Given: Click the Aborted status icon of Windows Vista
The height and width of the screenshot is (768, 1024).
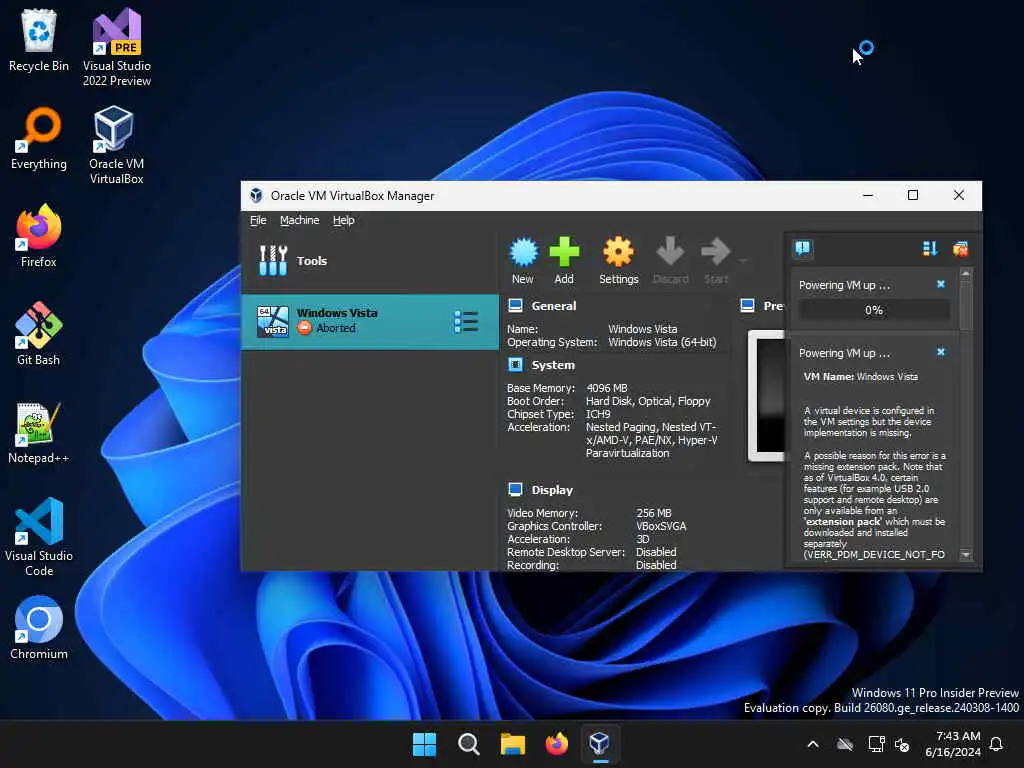Looking at the screenshot, I should coord(304,328).
